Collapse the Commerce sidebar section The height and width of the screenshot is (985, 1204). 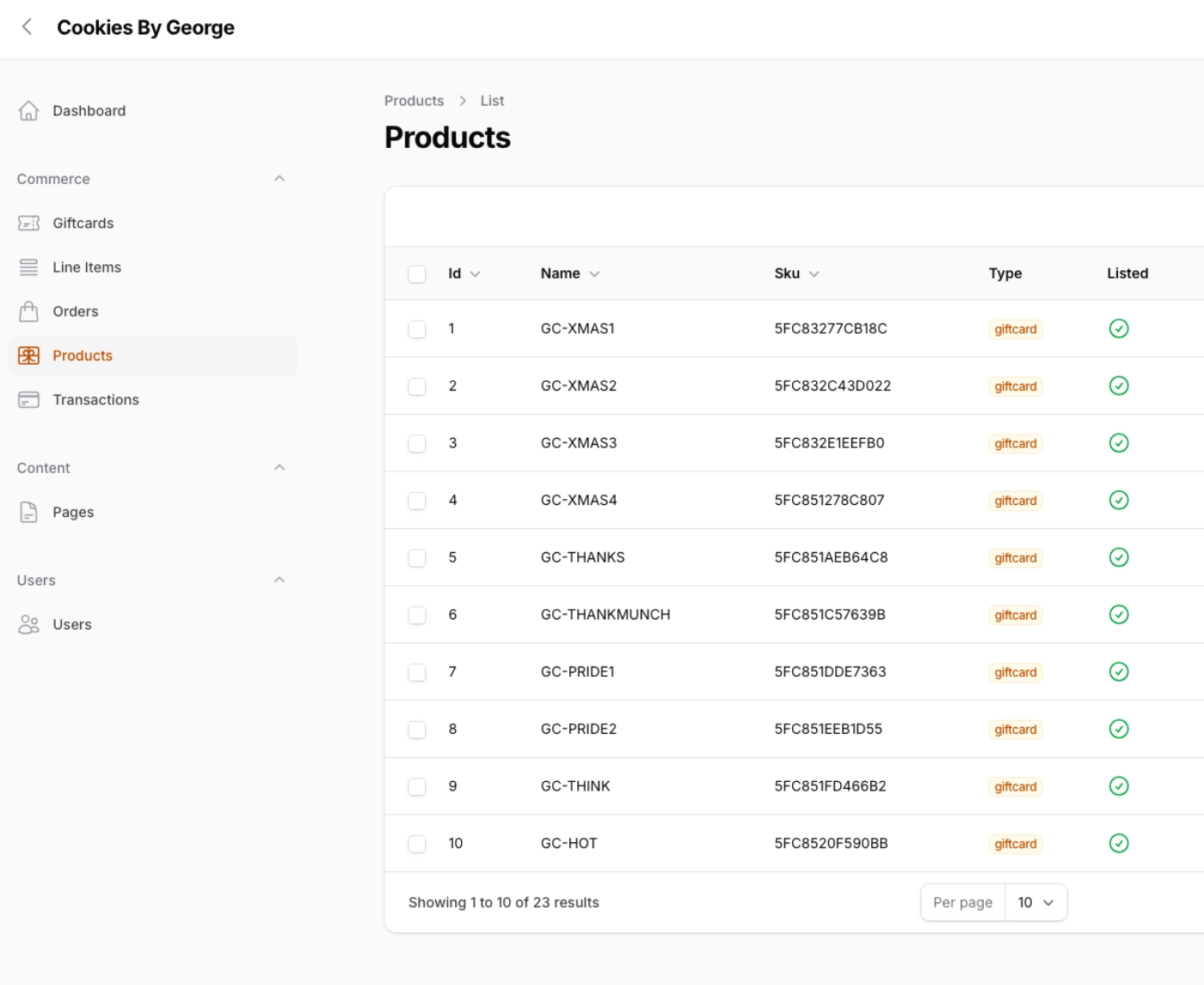[x=279, y=178]
